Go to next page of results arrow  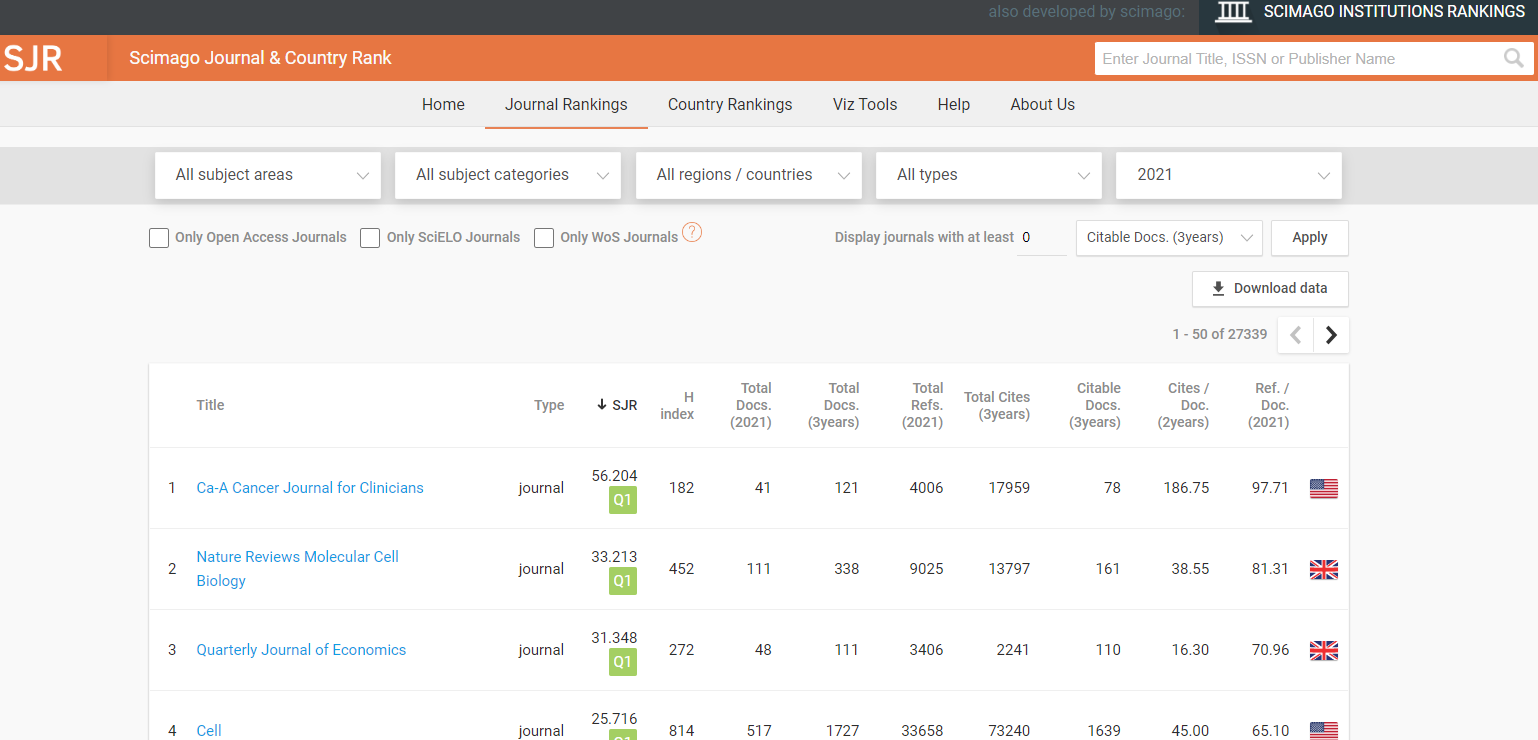coord(1331,335)
